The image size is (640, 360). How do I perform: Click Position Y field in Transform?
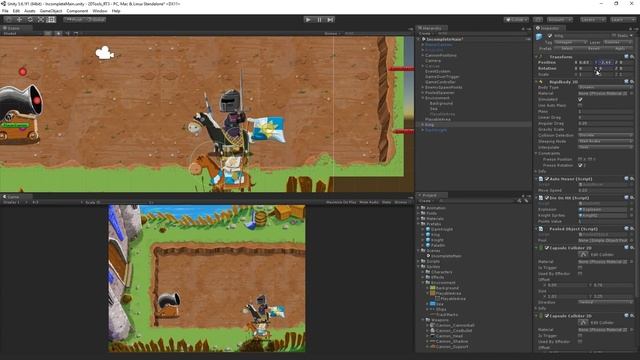tap(606, 62)
